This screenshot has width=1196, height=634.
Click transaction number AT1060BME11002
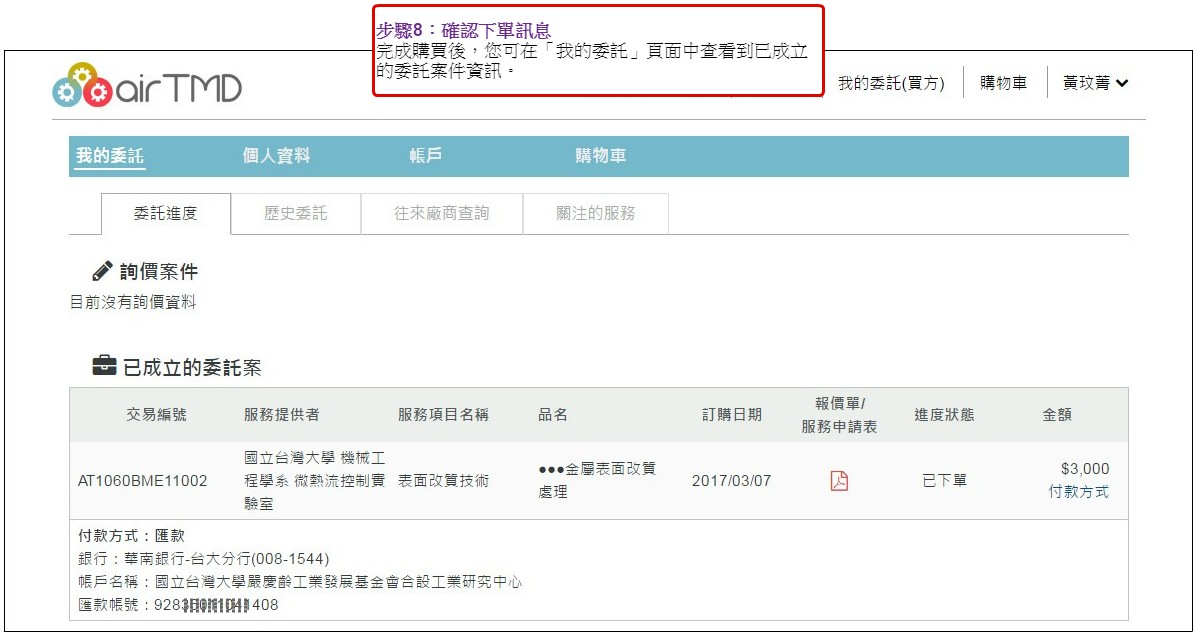tap(142, 481)
